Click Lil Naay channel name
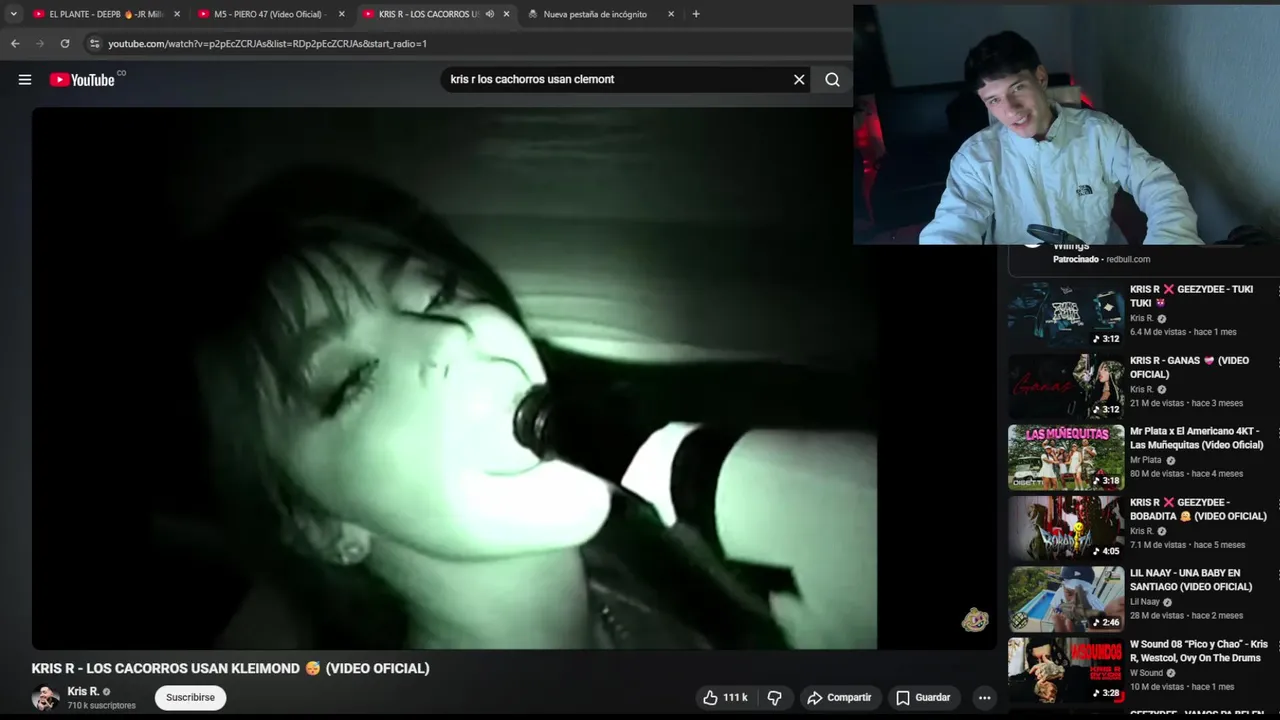The width and height of the screenshot is (1280, 720). click(x=1145, y=602)
